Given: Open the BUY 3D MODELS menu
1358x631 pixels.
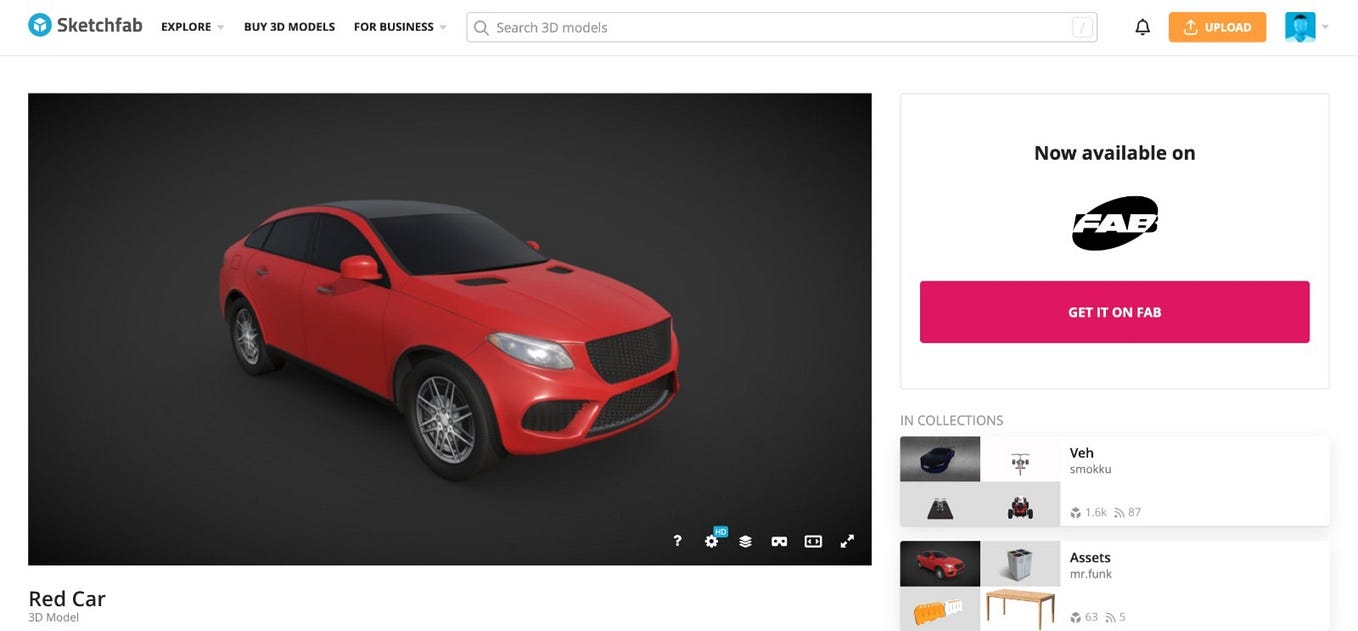Looking at the screenshot, I should [289, 27].
